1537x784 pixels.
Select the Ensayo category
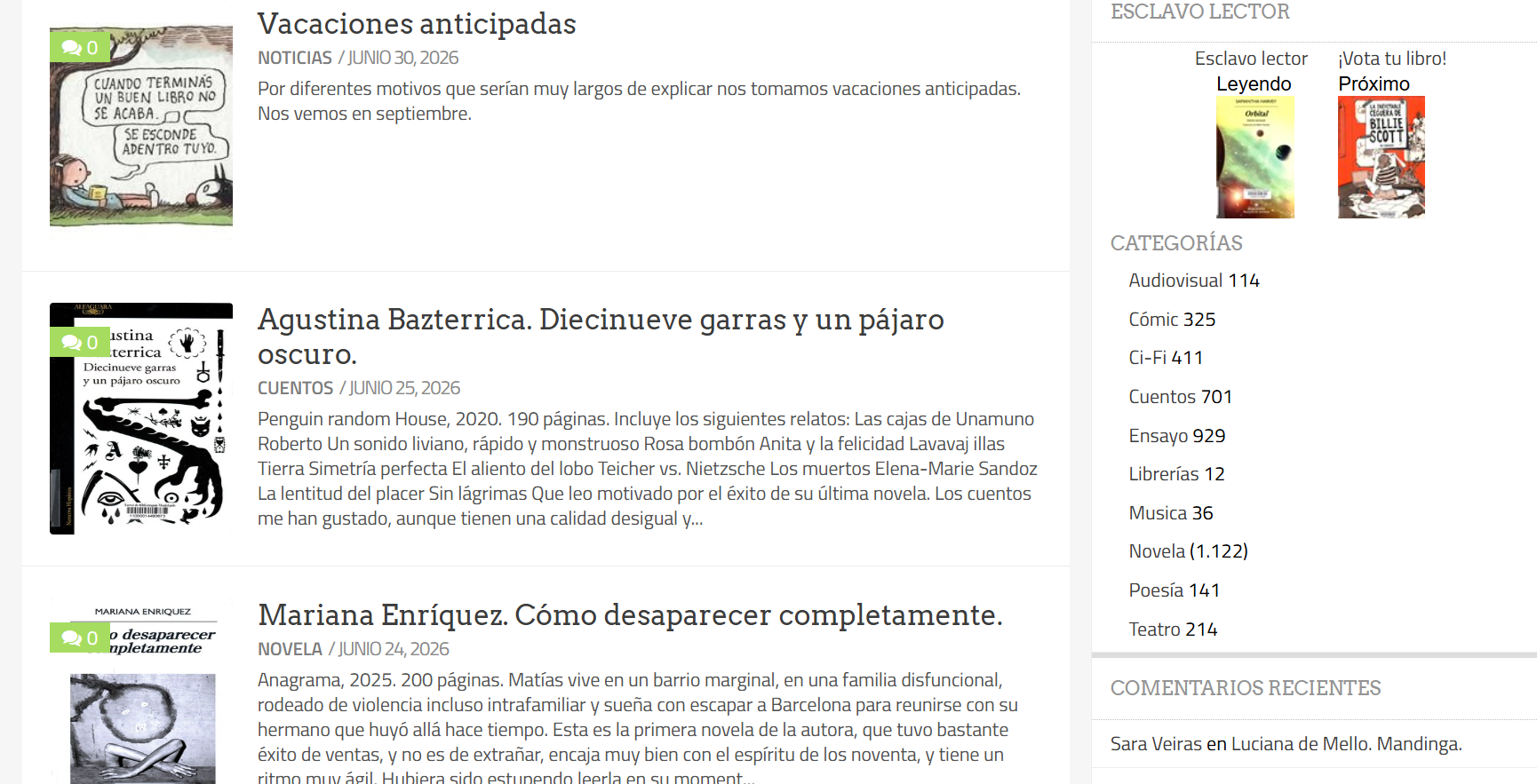1159,436
